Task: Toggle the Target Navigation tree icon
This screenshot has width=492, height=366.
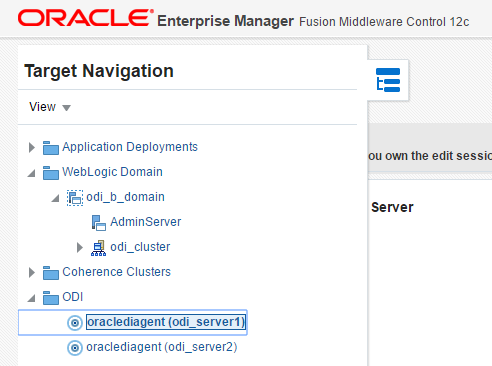Action: coord(388,80)
